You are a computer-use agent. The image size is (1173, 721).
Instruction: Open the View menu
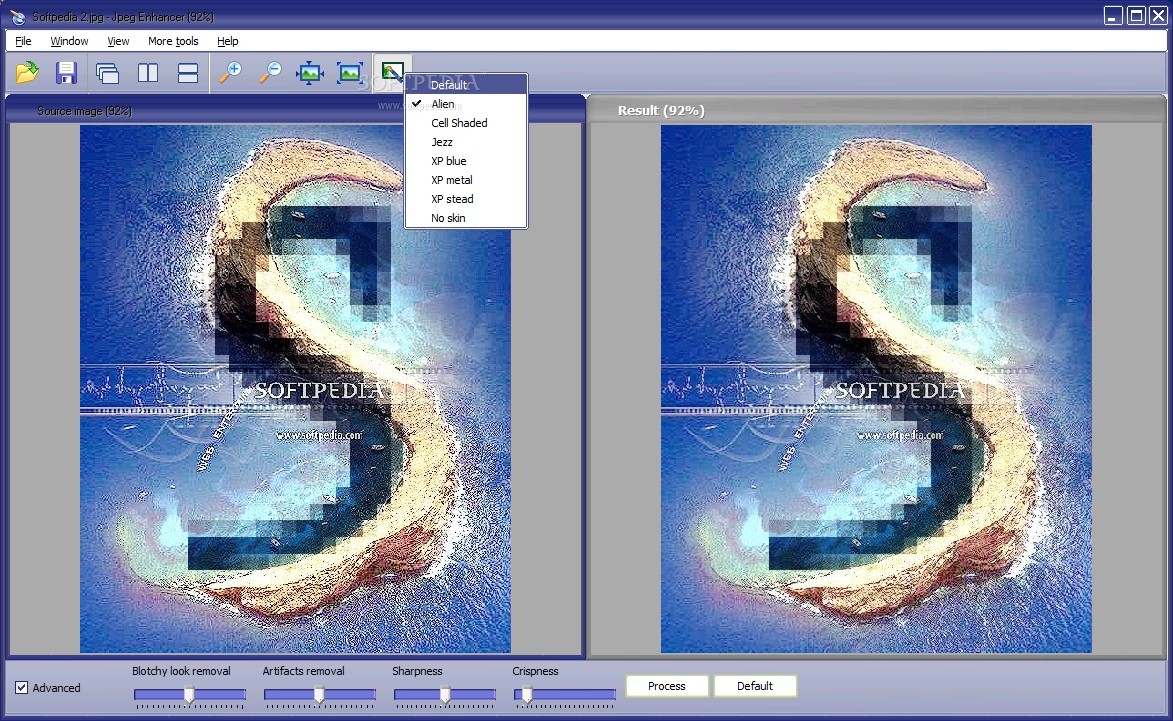point(118,41)
